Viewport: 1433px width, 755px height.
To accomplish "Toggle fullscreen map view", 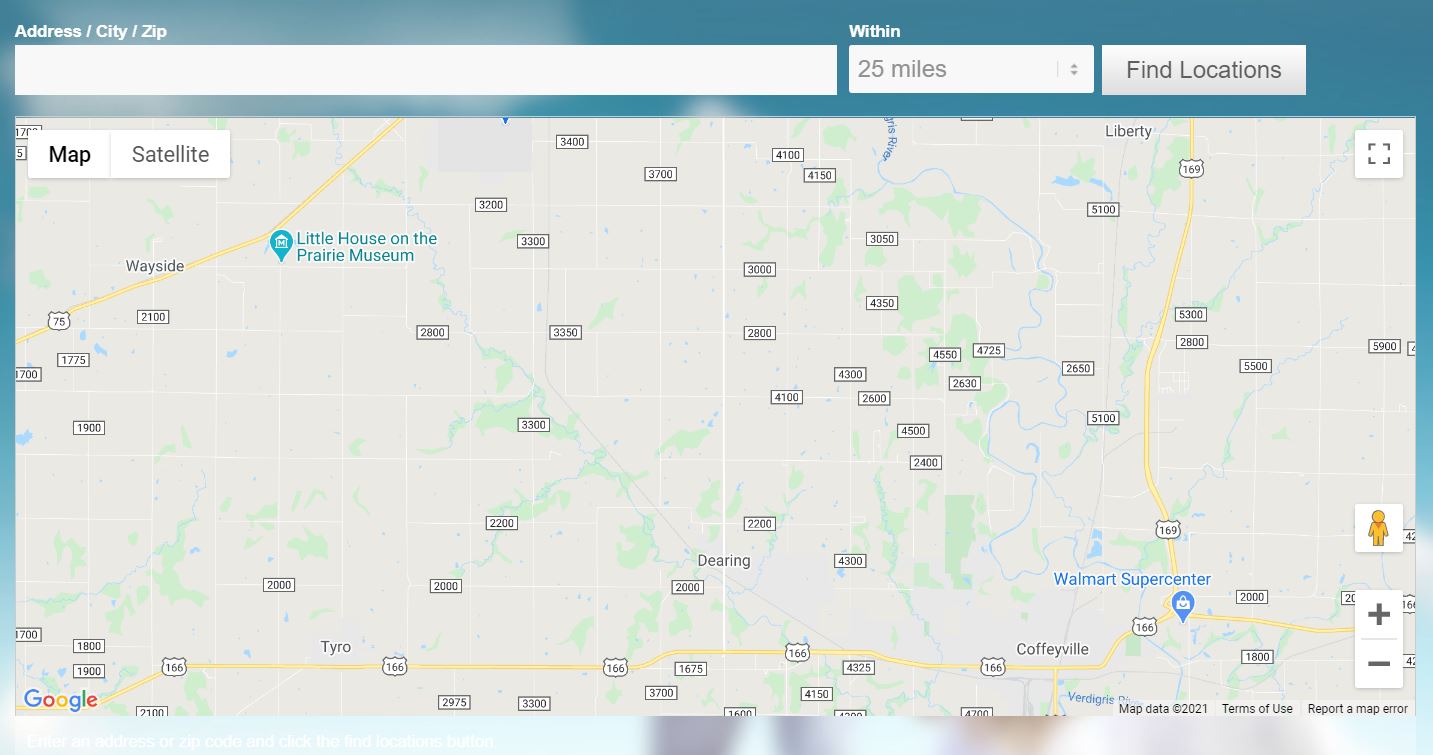I will pyautogui.click(x=1379, y=154).
